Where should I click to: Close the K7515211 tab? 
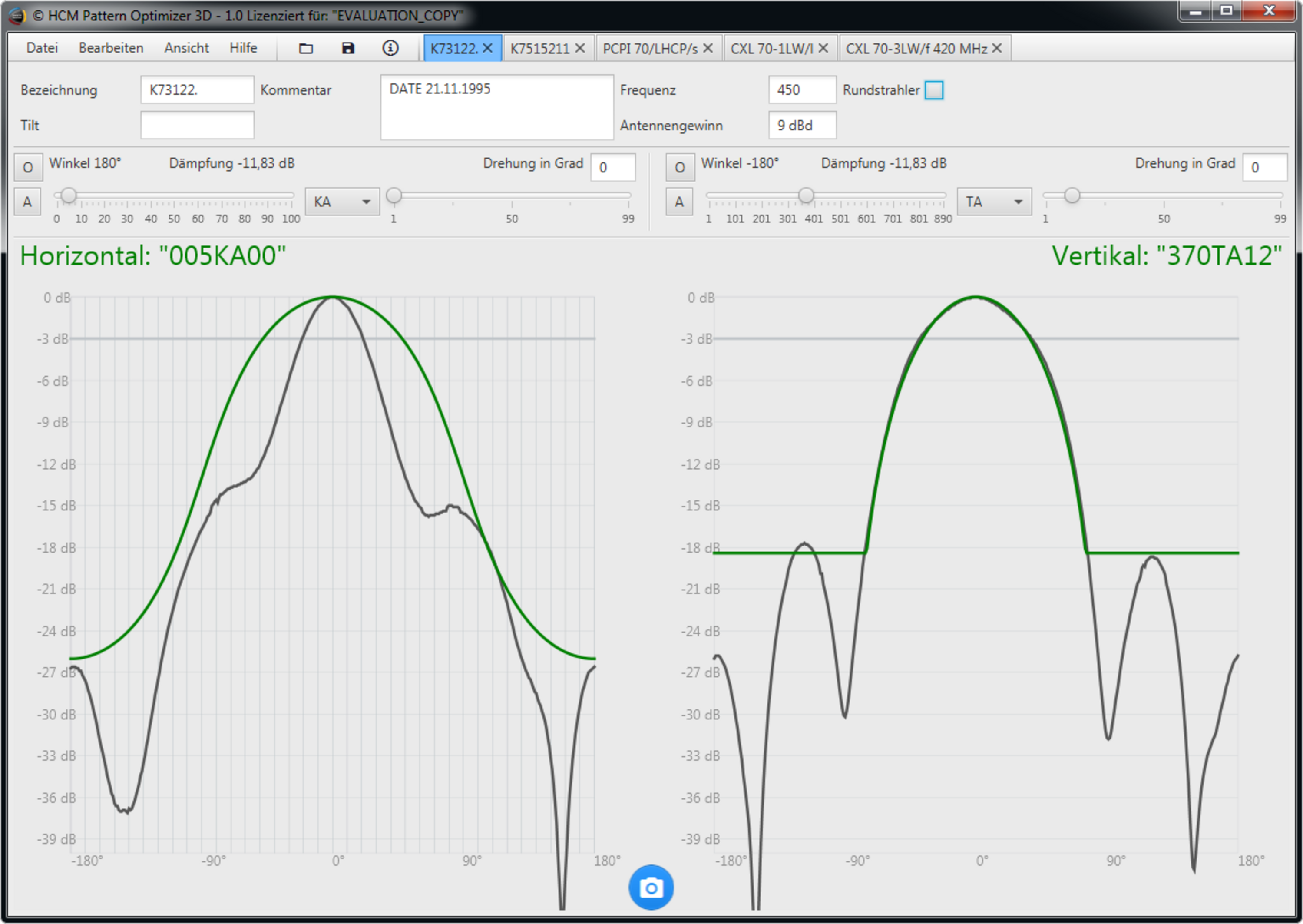579,48
